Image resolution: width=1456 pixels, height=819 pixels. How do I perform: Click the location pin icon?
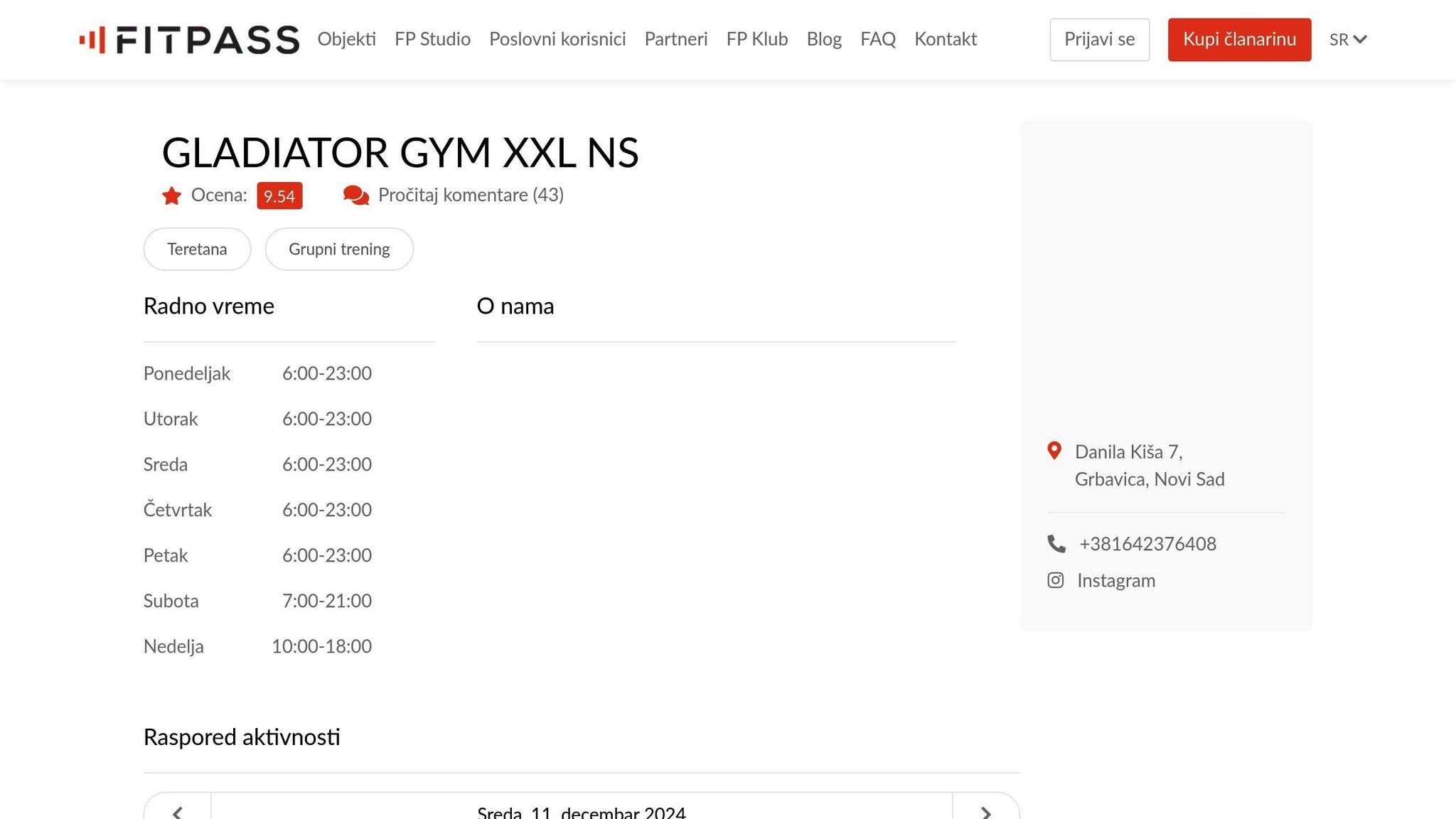pos(1054,451)
